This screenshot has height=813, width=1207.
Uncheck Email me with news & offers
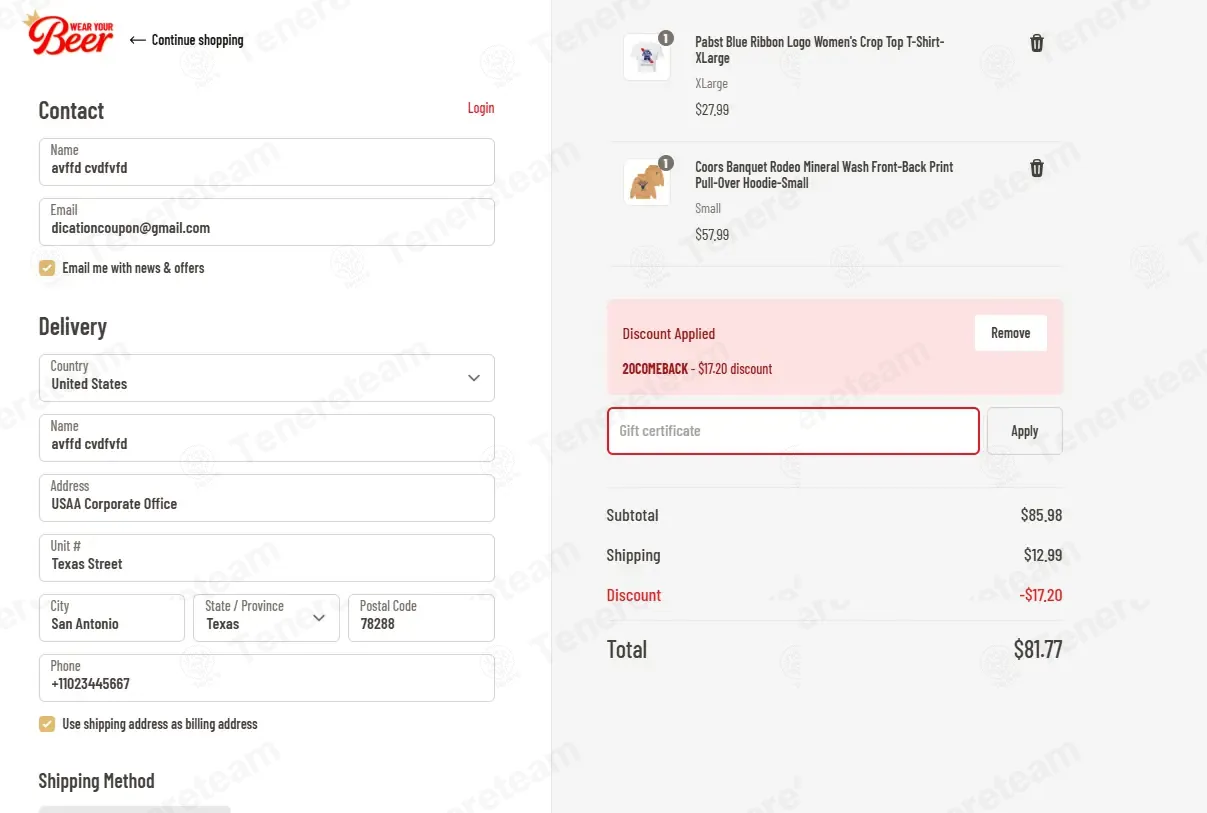pos(47,268)
